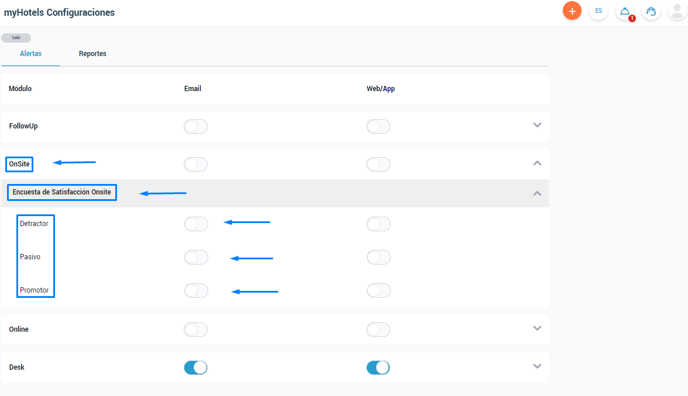
Task: Enable the Detractor Email alert toggle
Action: coord(196,224)
